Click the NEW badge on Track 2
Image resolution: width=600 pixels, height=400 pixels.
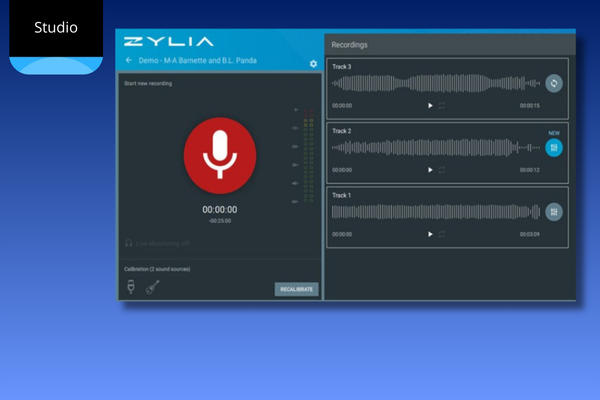(554, 133)
